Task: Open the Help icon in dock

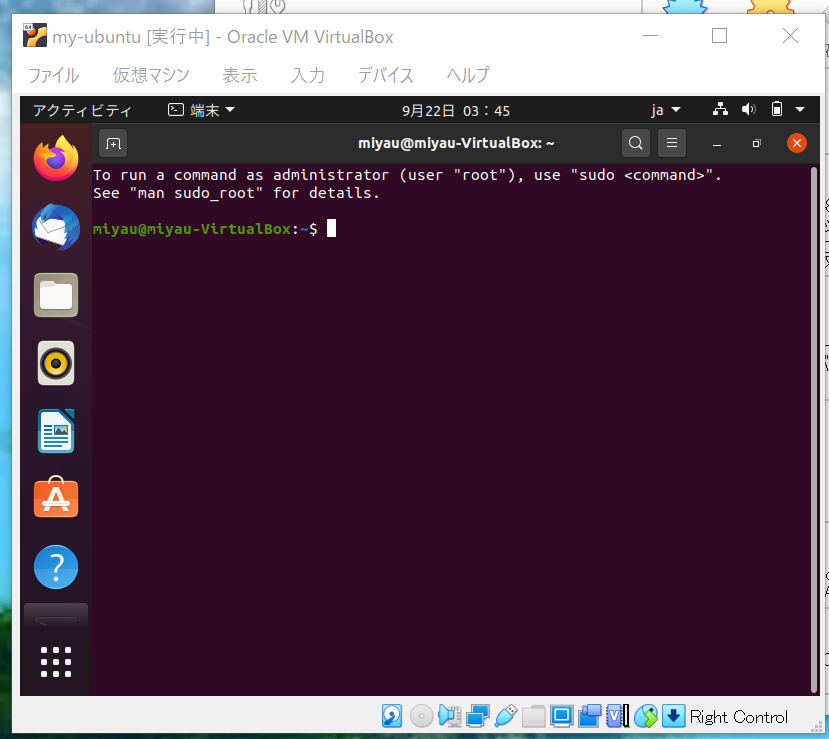Action: (56, 567)
